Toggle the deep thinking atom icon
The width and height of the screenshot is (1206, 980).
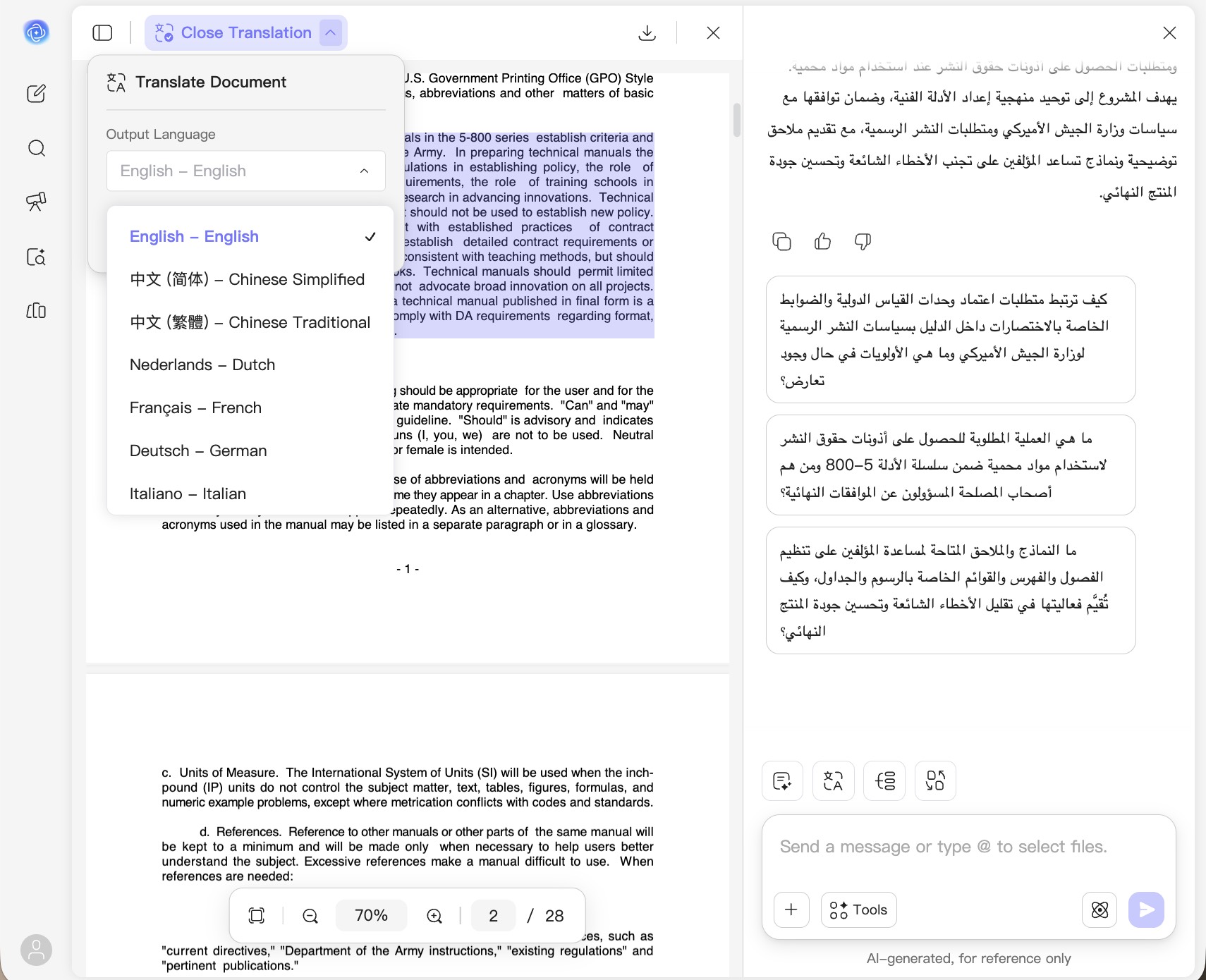click(1100, 909)
